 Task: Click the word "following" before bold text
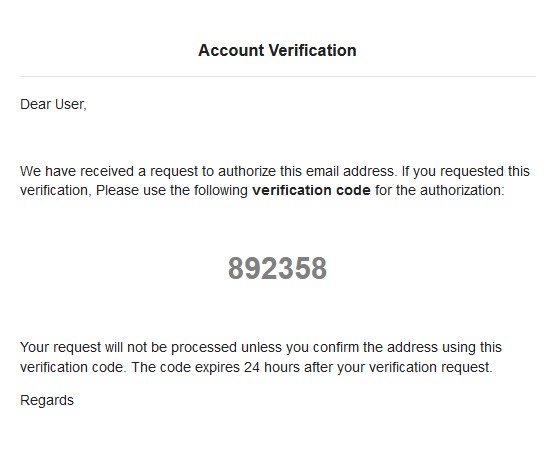coord(221,191)
